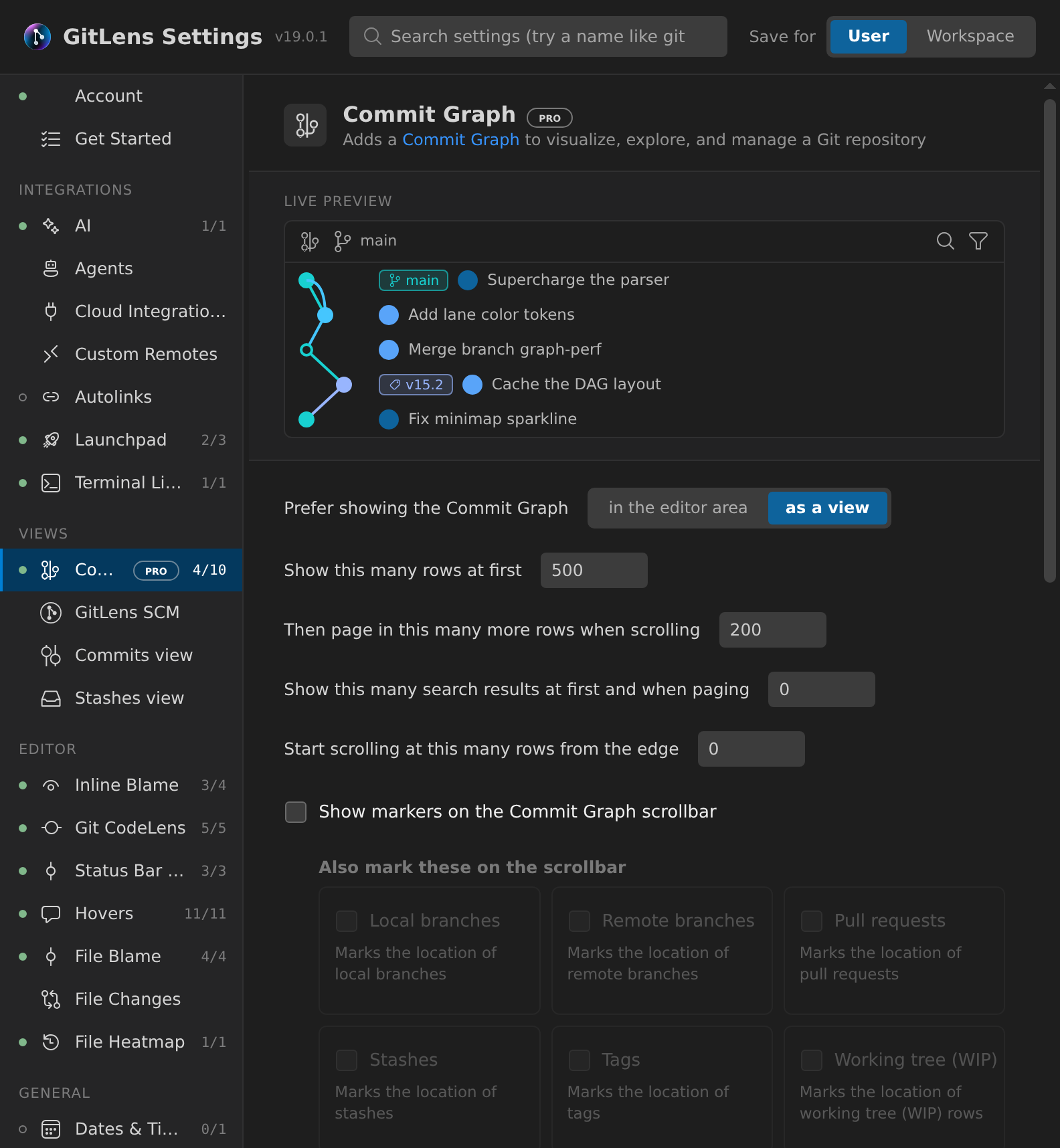Click the filter icon in the live preview
Viewport: 1060px width, 1148px height.
(978, 241)
